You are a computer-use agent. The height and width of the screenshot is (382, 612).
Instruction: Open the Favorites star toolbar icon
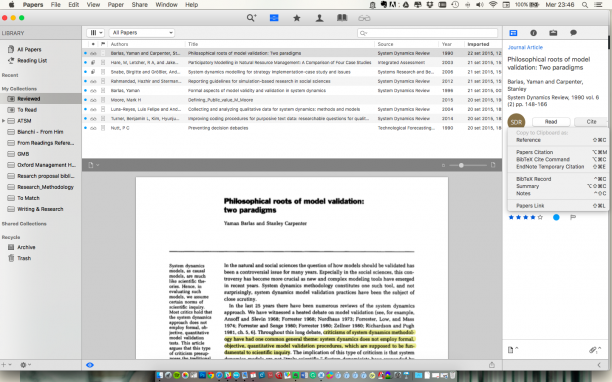click(x=297, y=18)
